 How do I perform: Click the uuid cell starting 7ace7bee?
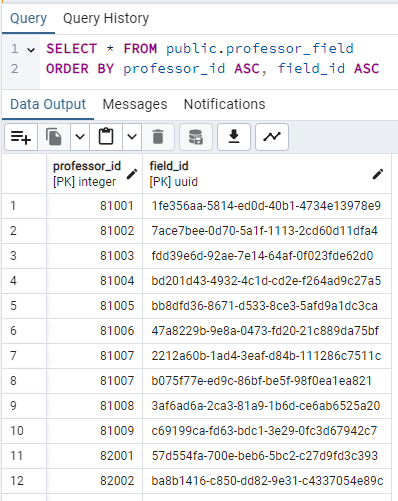tap(267, 231)
